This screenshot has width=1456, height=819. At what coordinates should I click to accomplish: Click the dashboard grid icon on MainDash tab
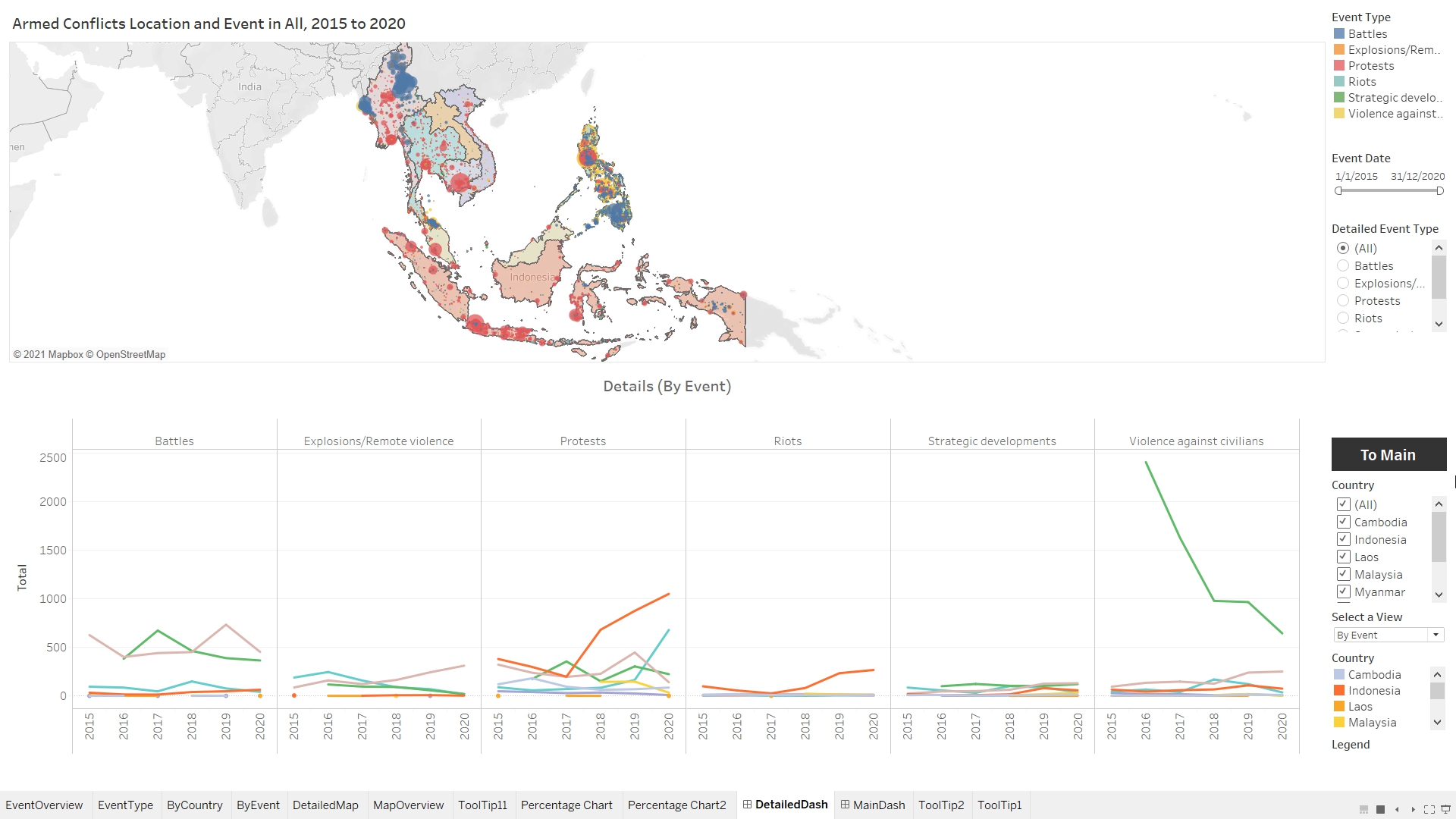click(846, 805)
